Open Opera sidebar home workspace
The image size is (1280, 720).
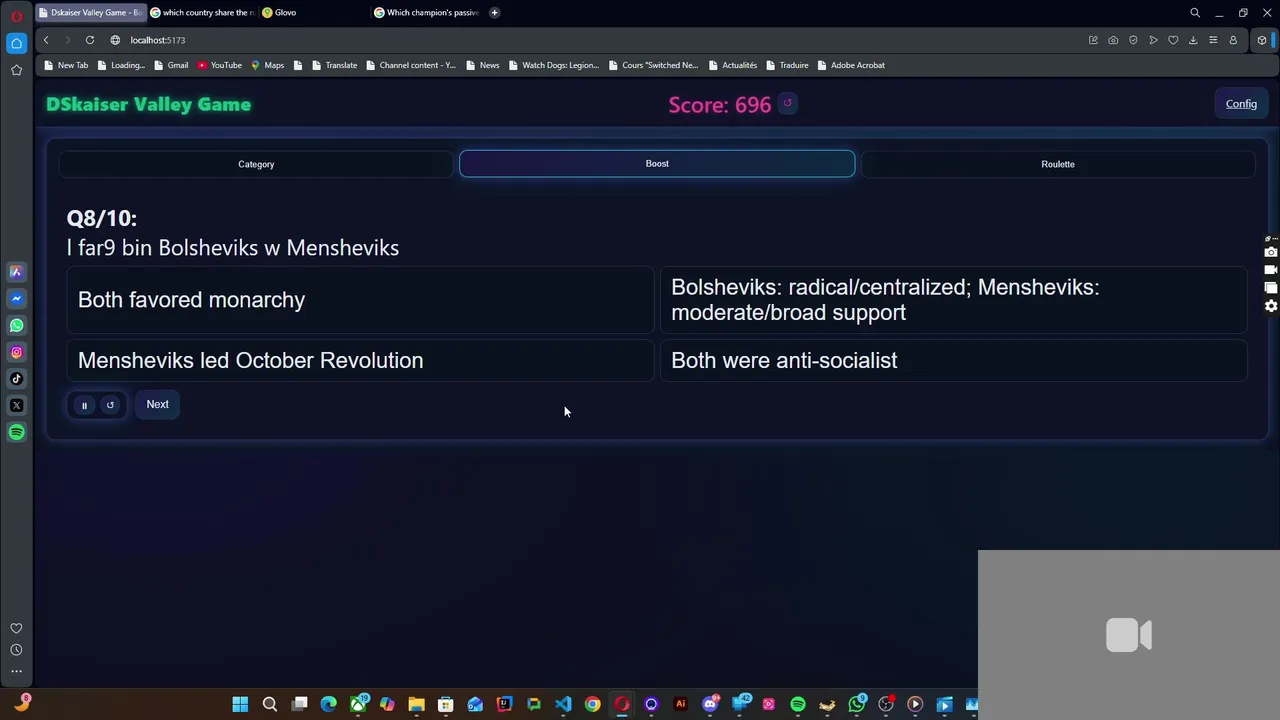[16, 43]
